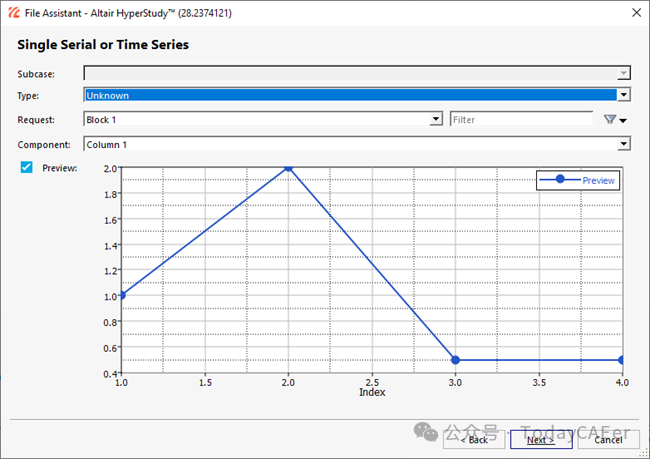Open the Request dropdown with Block 1
Image resolution: width=650 pixels, height=459 pixels.
tap(435, 120)
